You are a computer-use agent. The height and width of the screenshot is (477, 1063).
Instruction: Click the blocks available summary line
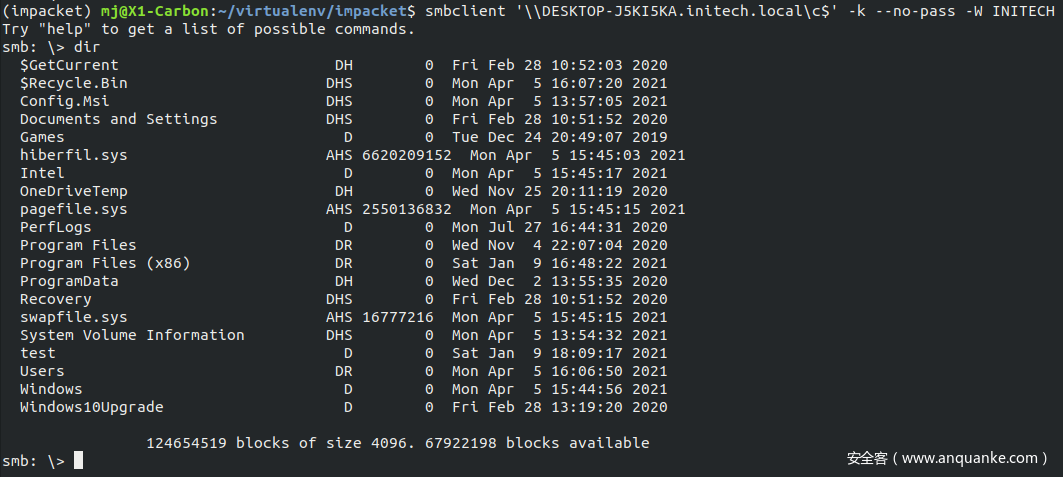click(x=398, y=443)
